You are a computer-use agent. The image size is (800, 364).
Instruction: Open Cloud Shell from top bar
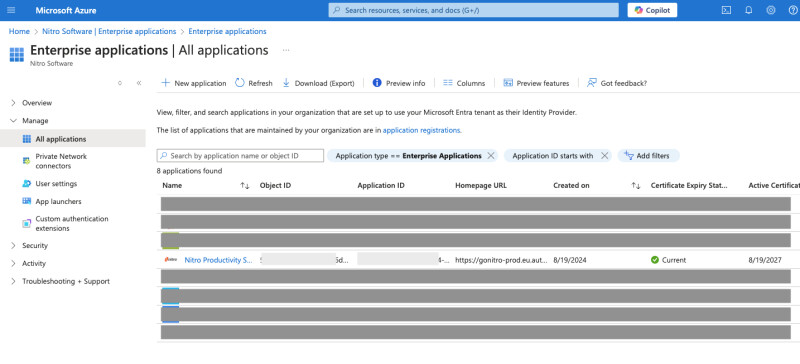[x=726, y=10]
